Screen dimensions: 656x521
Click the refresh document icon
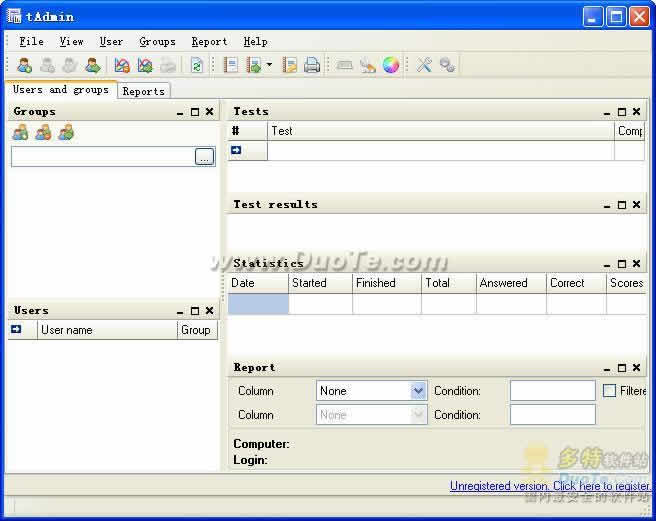[x=197, y=65]
